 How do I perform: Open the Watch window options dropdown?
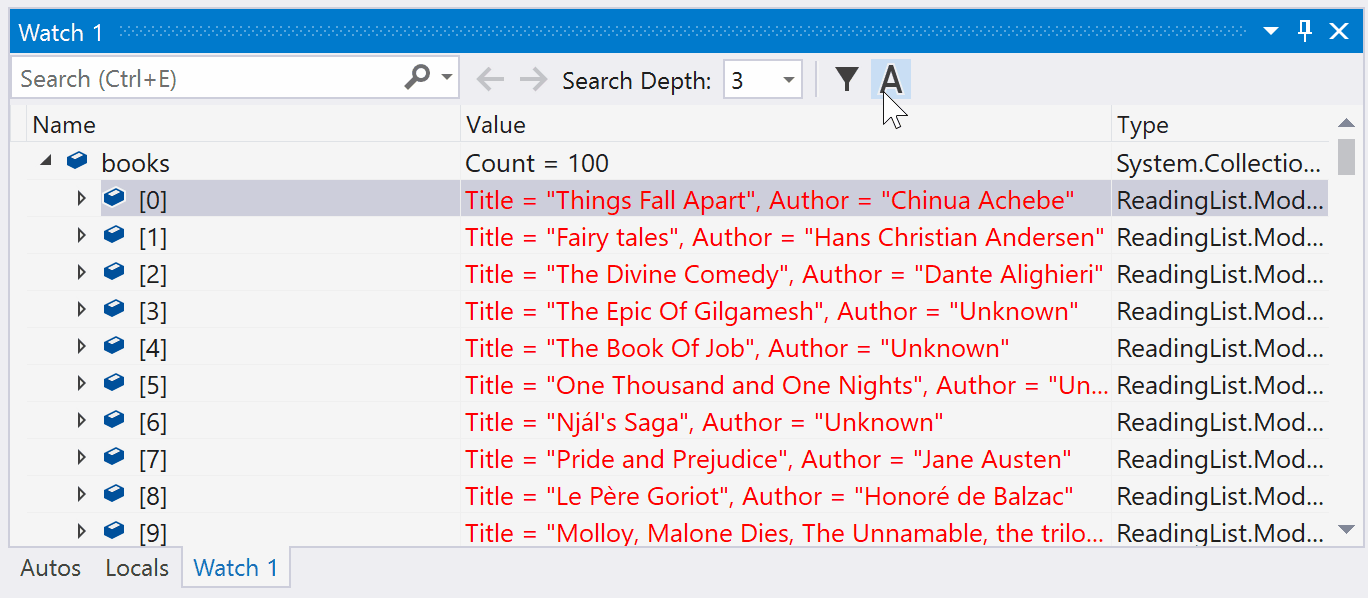1269,31
